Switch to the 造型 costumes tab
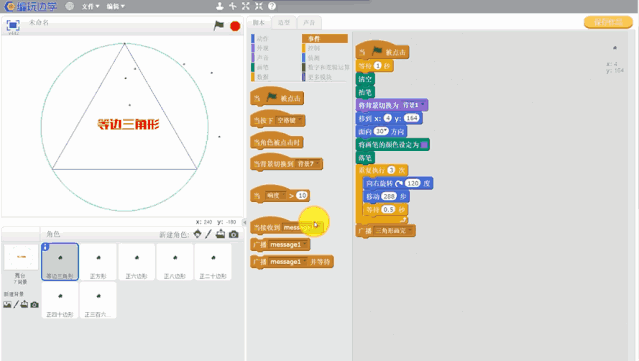Screen dimensions: 639x361 coord(284,22)
